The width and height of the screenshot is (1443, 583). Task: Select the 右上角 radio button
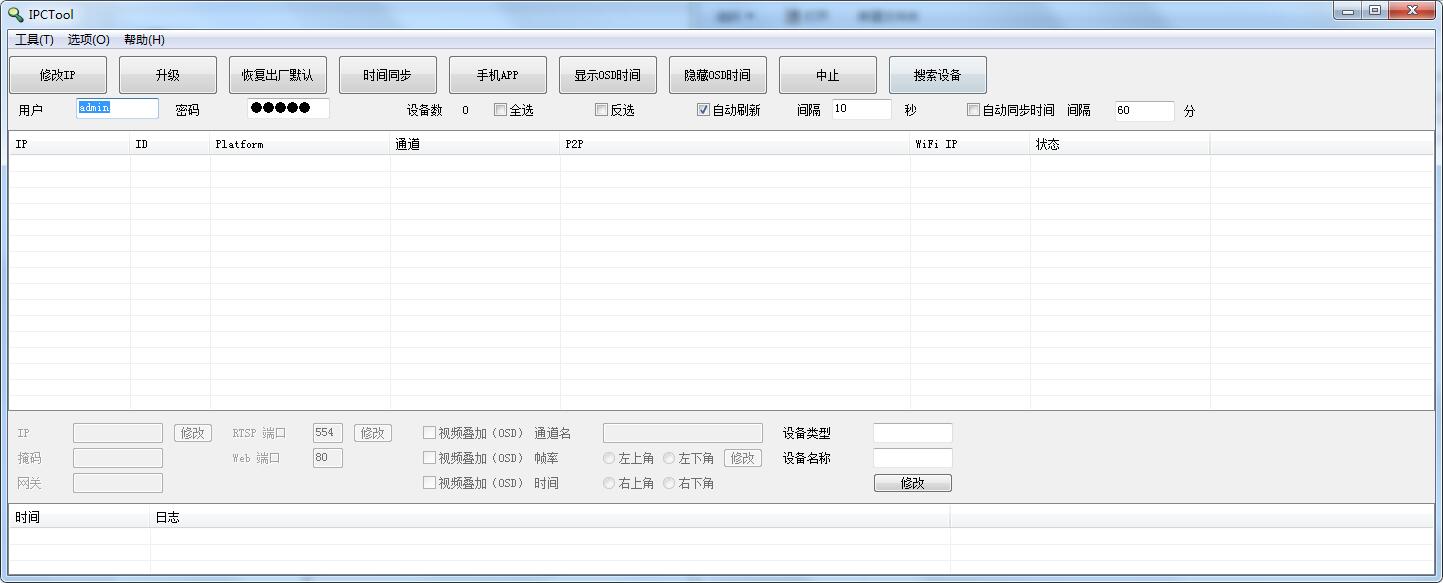click(x=609, y=483)
